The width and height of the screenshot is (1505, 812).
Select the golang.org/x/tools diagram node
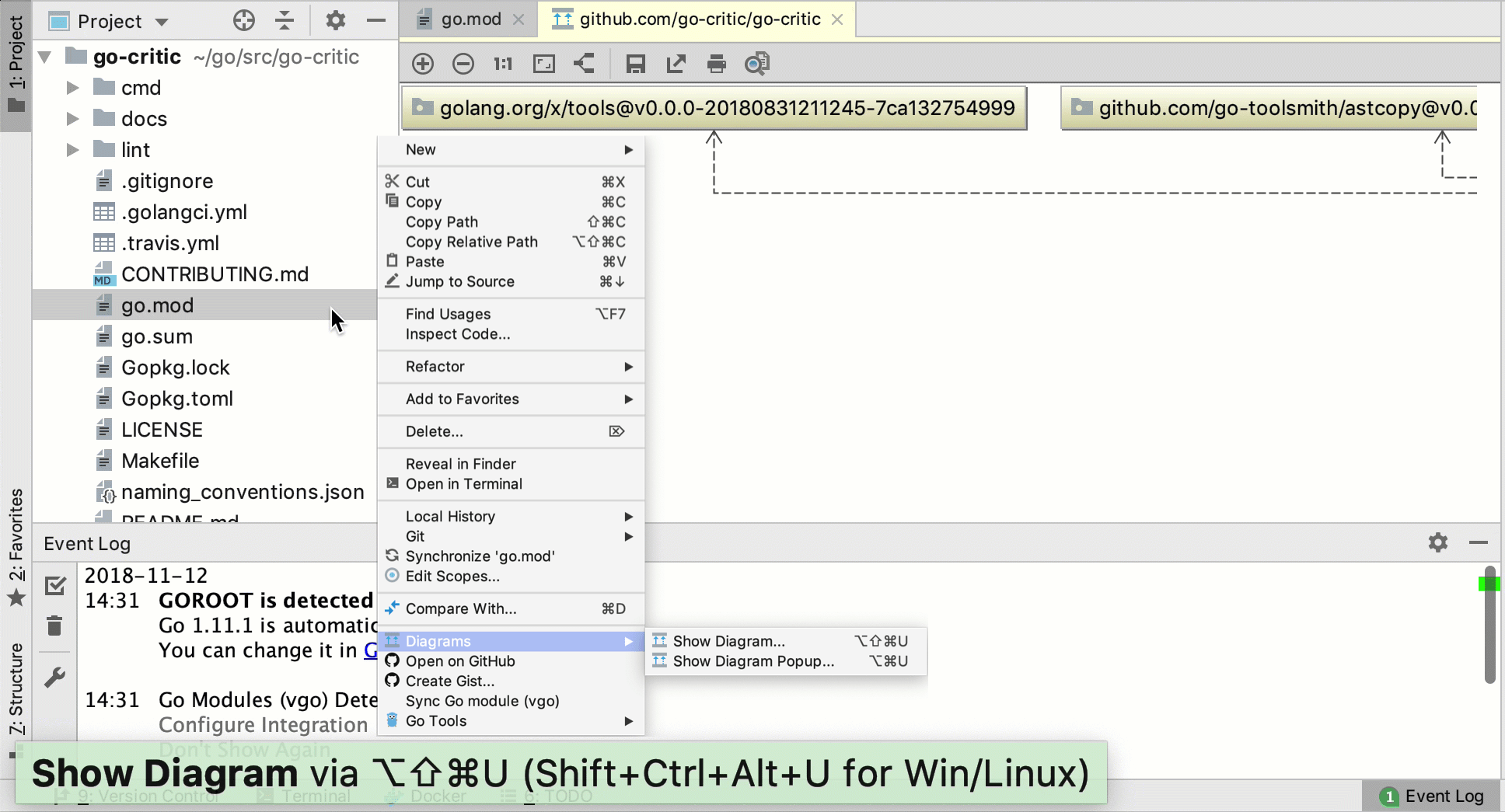(714, 108)
